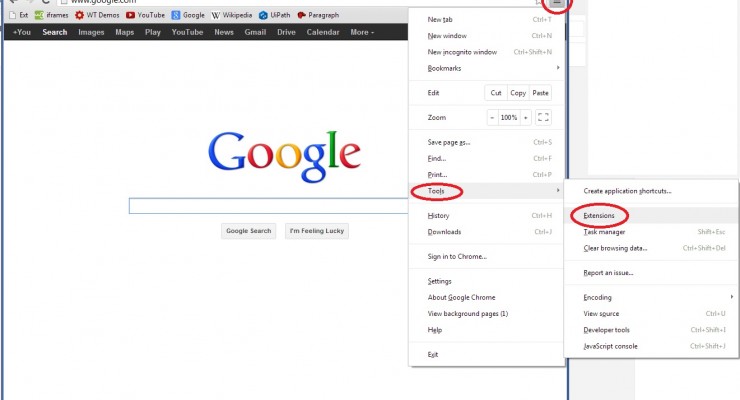Click the zoom out minus button
The image size is (740, 400).
click(491, 117)
